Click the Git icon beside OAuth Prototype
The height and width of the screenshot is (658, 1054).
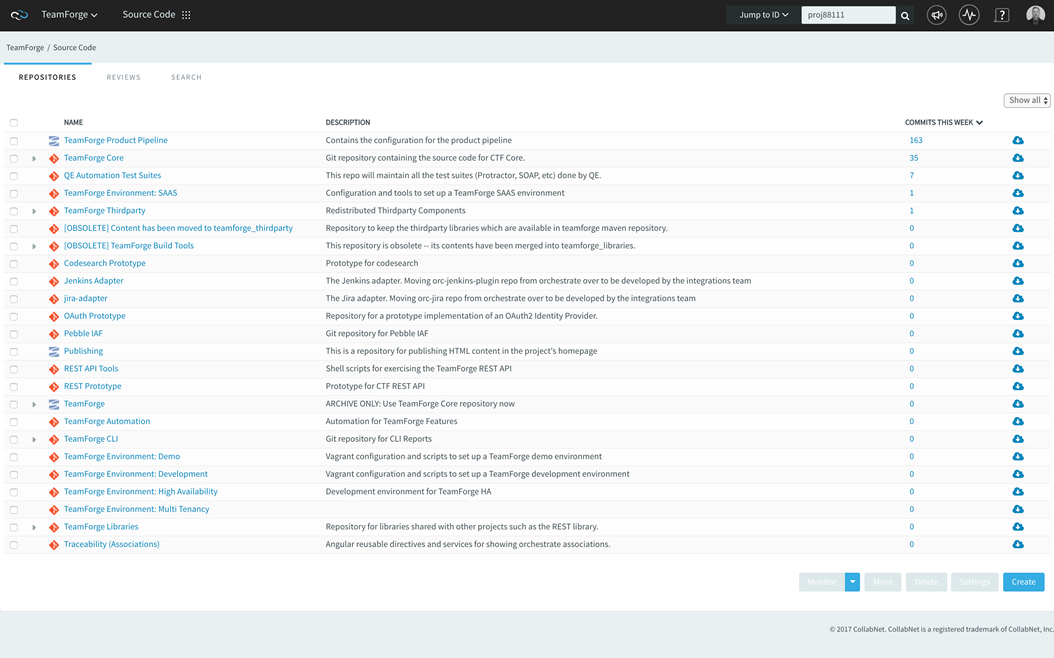pyautogui.click(x=54, y=317)
